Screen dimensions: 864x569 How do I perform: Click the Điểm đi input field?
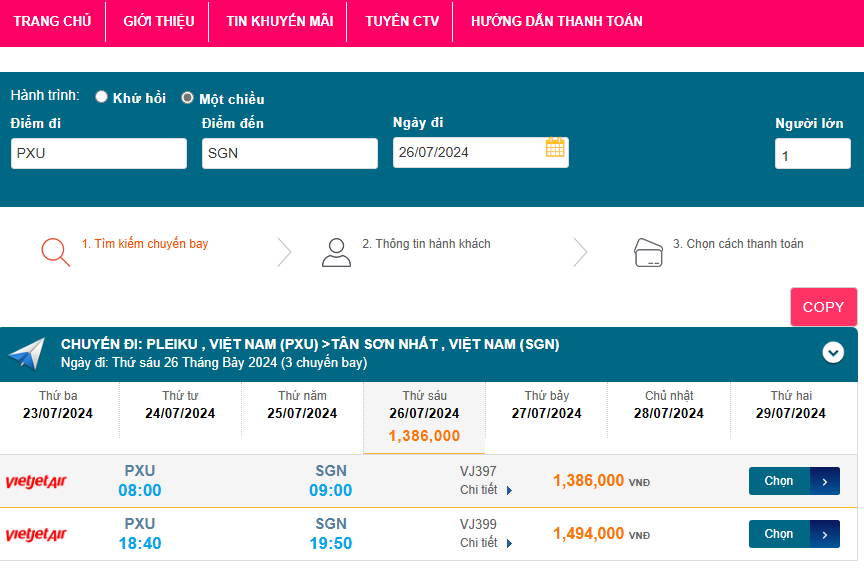[x=99, y=153]
